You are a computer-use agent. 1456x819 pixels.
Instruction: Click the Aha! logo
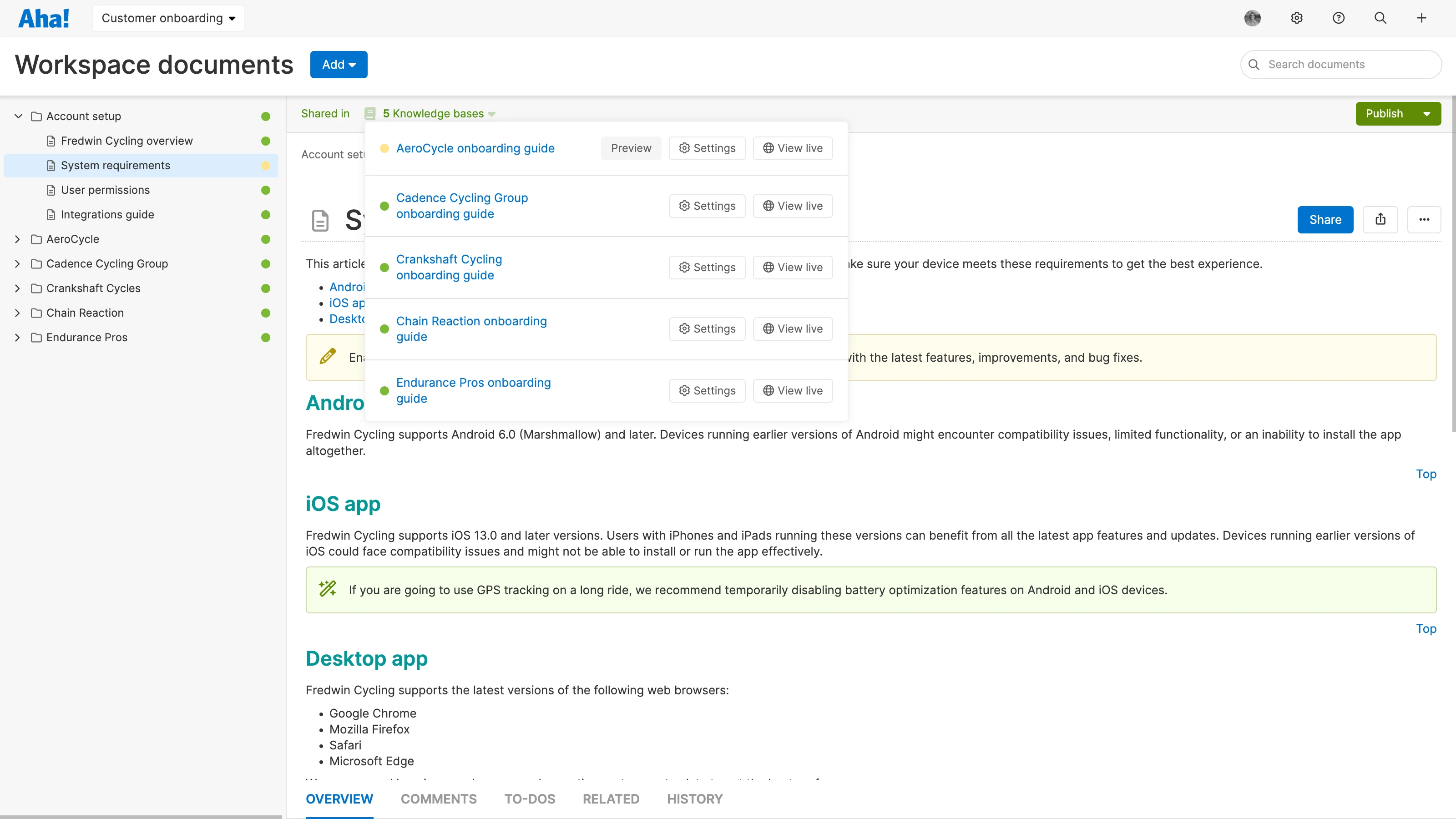pos(44,18)
